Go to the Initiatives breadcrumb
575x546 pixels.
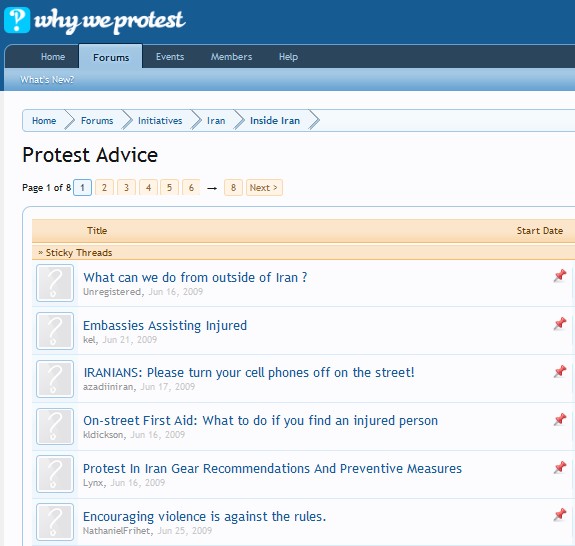160,121
